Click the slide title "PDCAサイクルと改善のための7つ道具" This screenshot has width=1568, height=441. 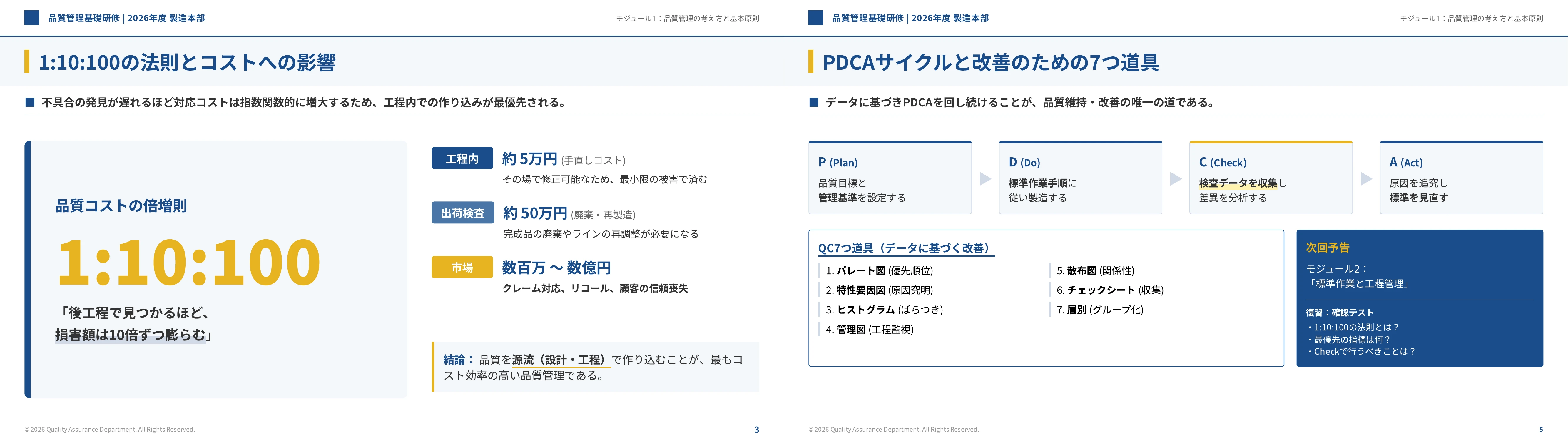click(990, 62)
